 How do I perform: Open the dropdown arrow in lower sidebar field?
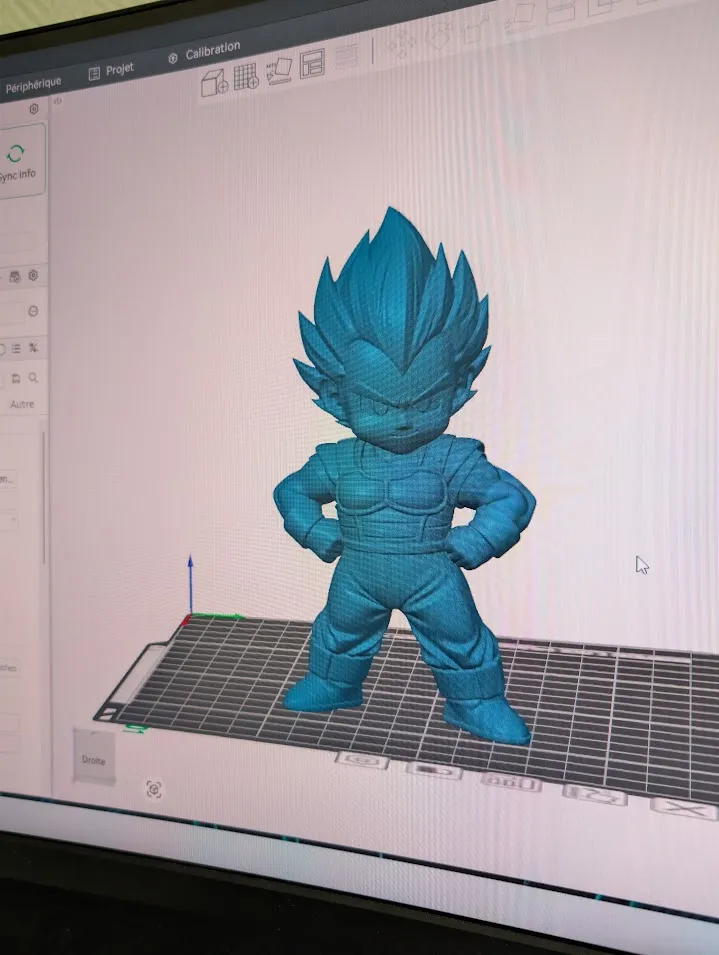(13, 520)
